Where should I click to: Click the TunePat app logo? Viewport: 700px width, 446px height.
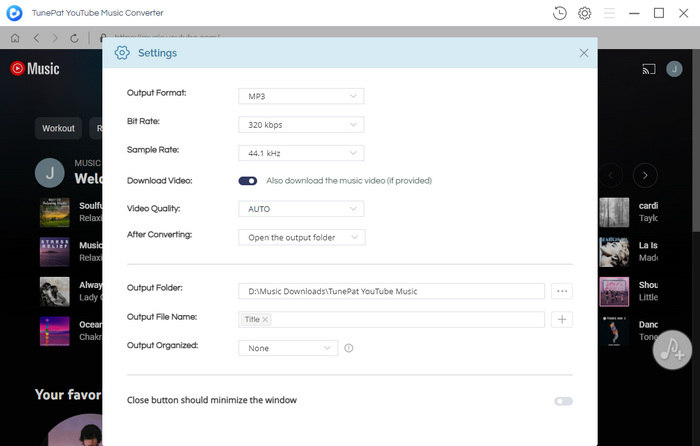14,13
